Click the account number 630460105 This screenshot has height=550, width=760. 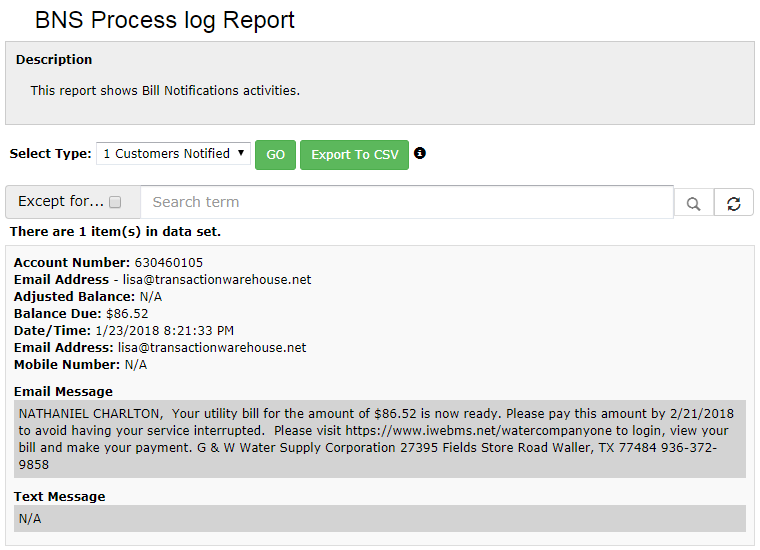[x=169, y=263]
